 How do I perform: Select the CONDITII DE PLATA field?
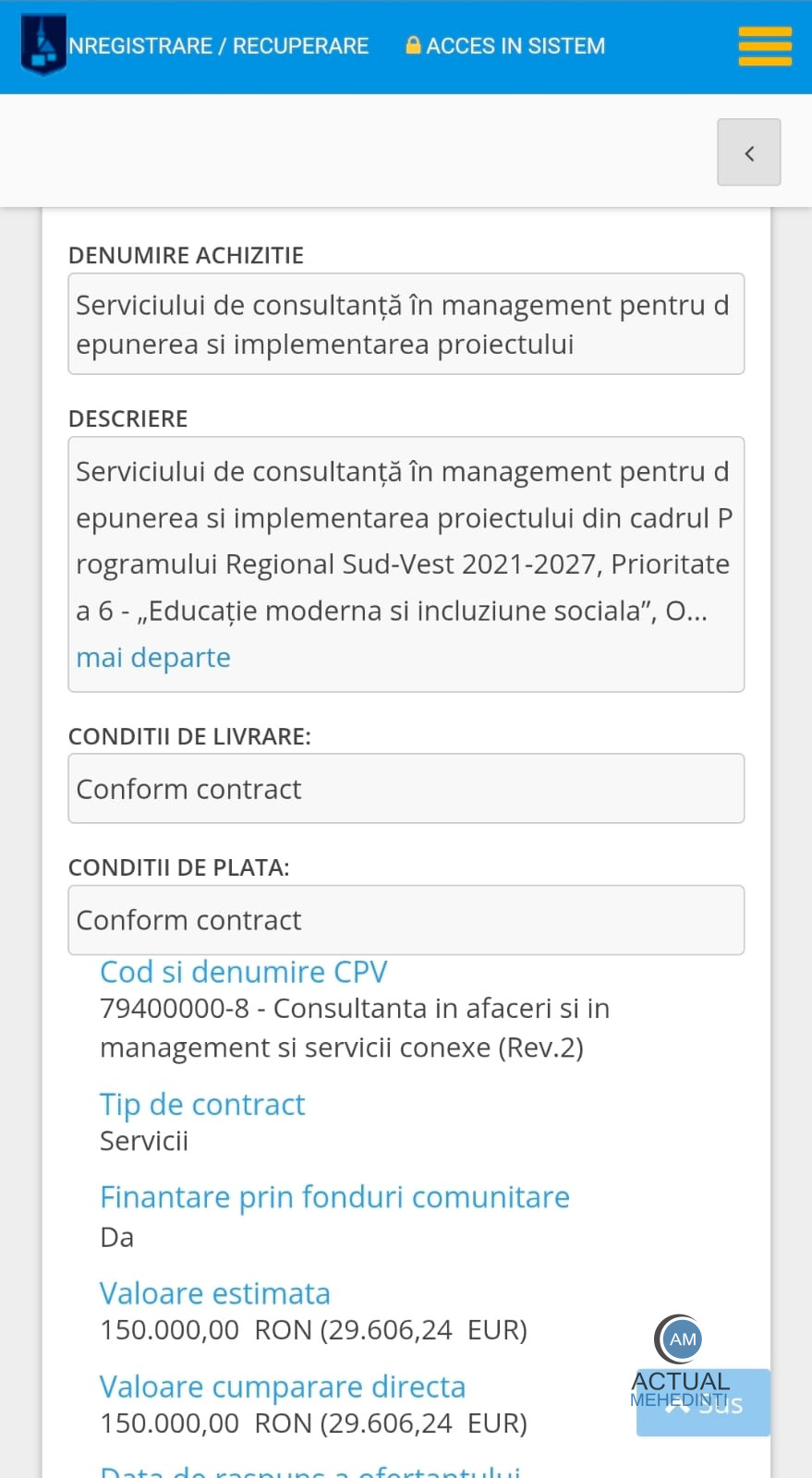pos(406,920)
